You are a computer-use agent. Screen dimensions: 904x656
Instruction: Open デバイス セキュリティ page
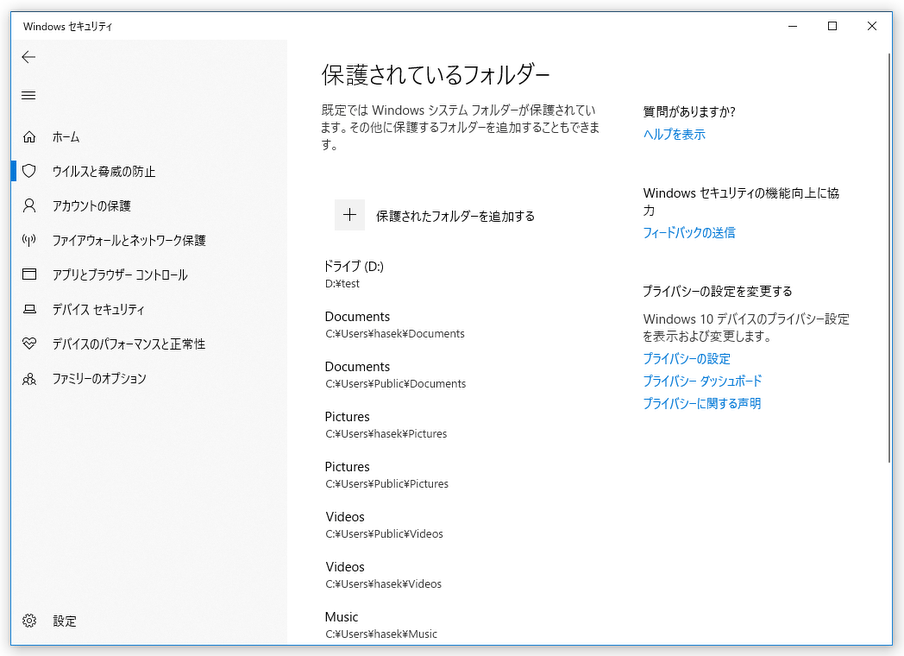tap(98, 310)
